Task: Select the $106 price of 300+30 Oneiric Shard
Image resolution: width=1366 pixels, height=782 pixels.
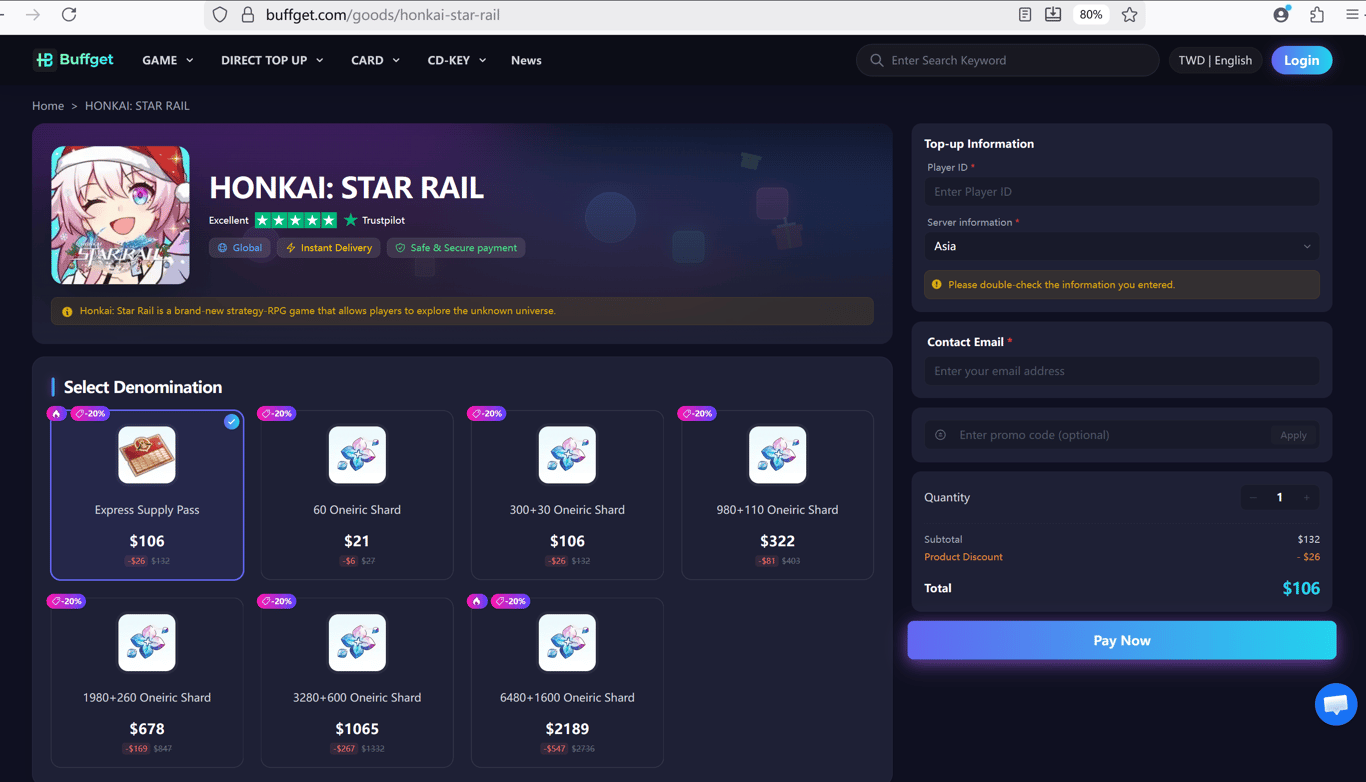Action: coord(567,541)
